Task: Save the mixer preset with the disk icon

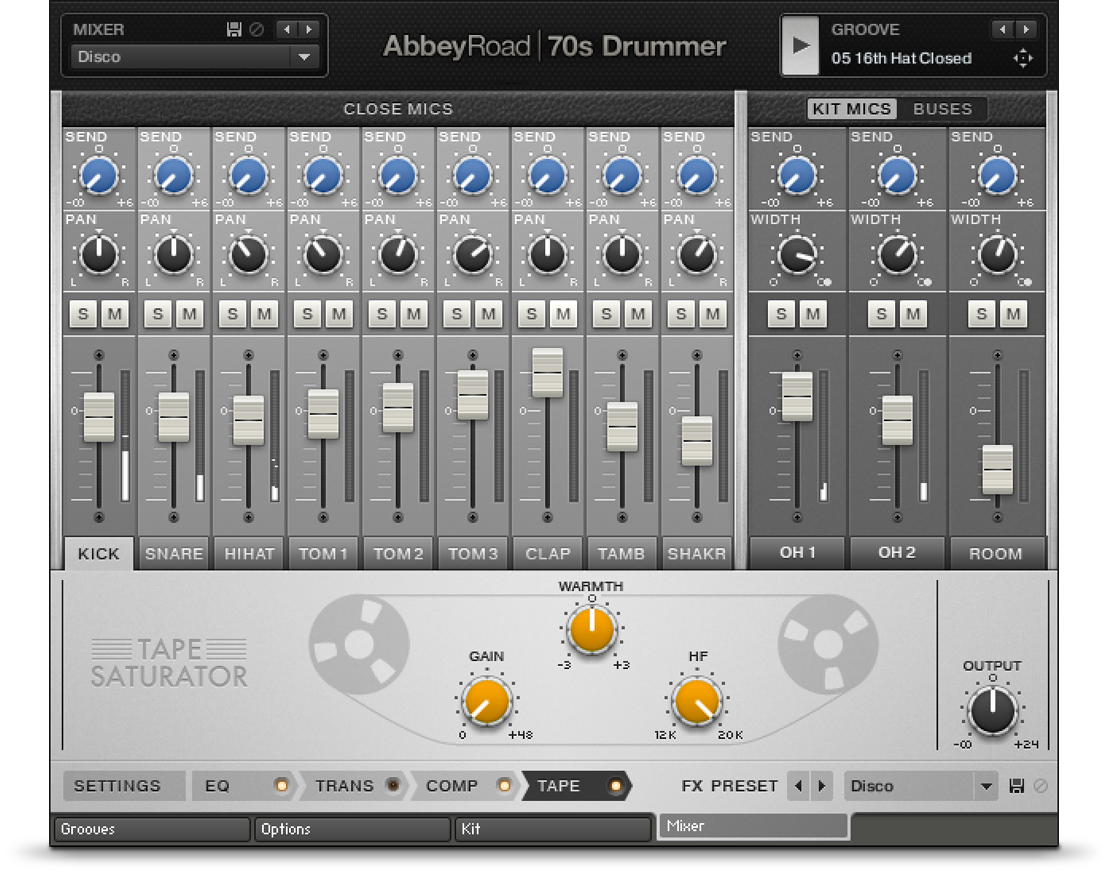Action: [234, 30]
